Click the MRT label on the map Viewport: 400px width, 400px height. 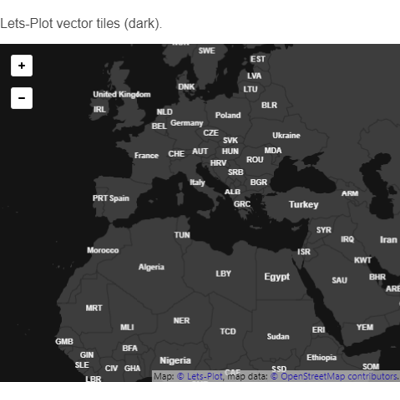click(x=94, y=308)
